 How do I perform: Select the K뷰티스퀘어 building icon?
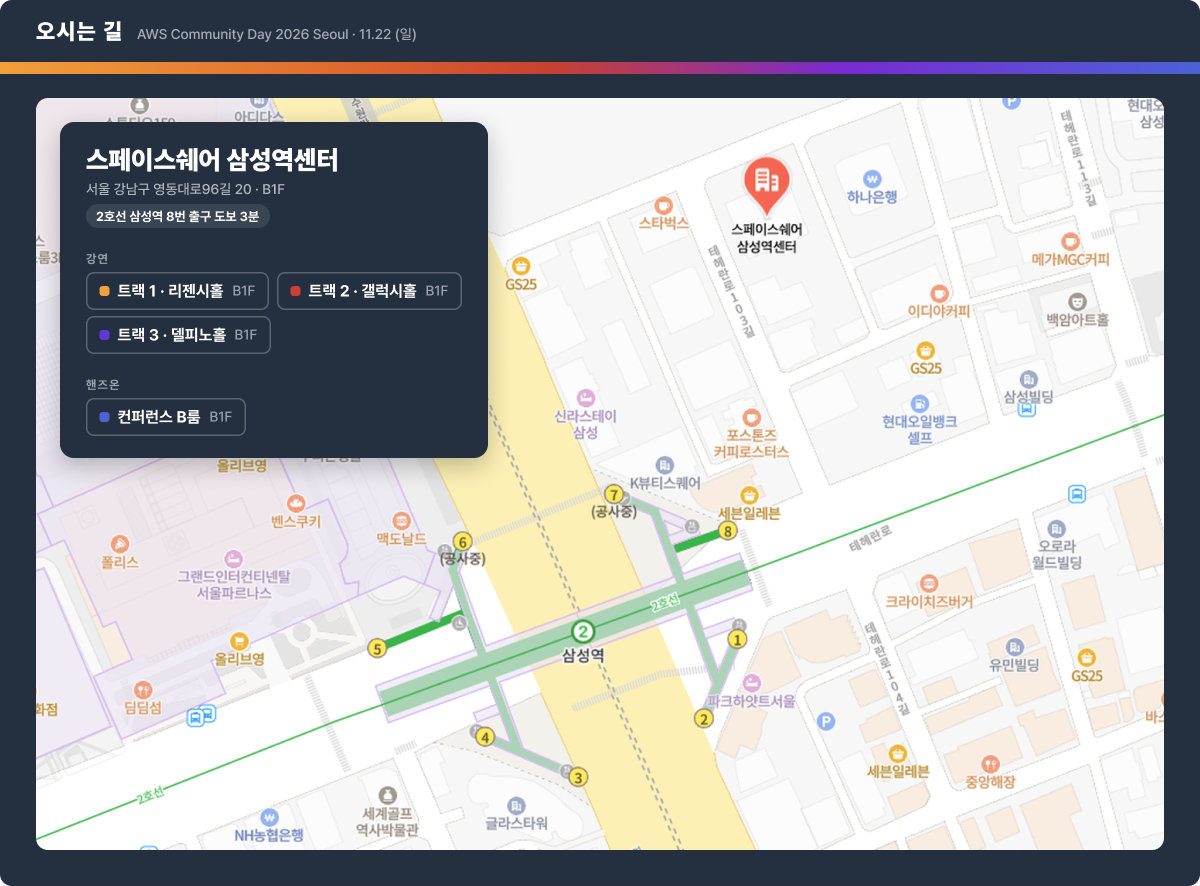coord(665,465)
